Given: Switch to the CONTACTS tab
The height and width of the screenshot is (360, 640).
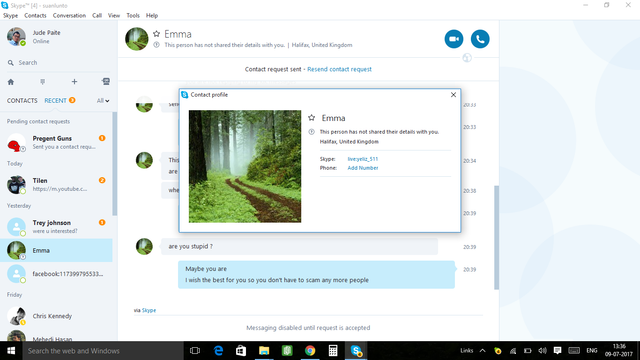Looking at the screenshot, I should (x=22, y=100).
